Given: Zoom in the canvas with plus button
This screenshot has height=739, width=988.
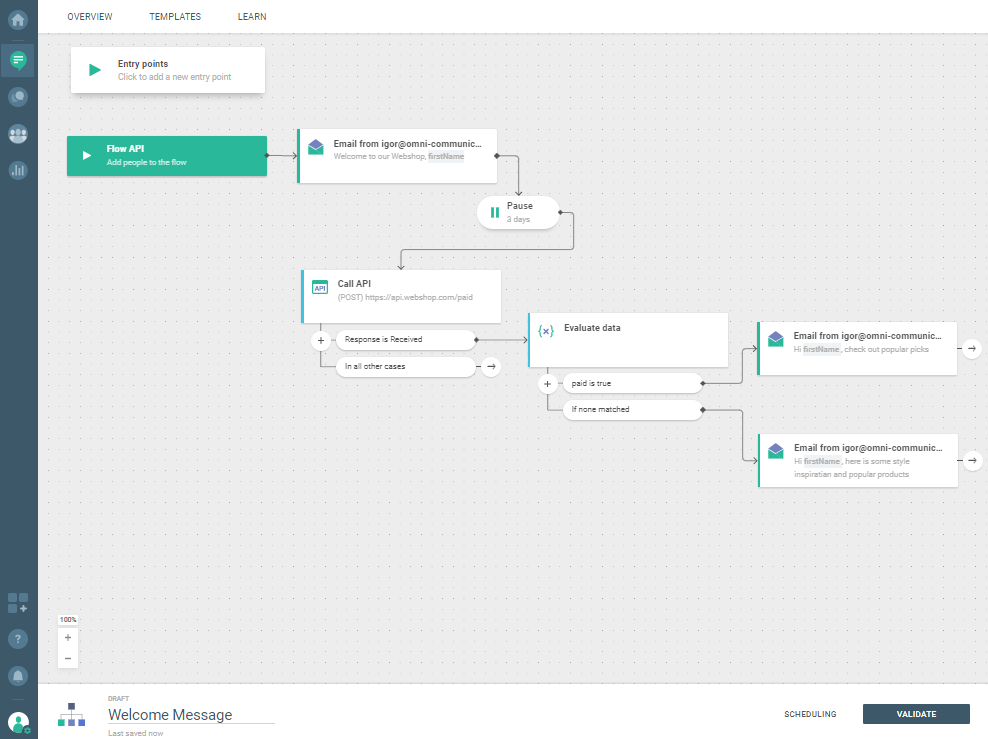Looking at the screenshot, I should [x=68, y=637].
